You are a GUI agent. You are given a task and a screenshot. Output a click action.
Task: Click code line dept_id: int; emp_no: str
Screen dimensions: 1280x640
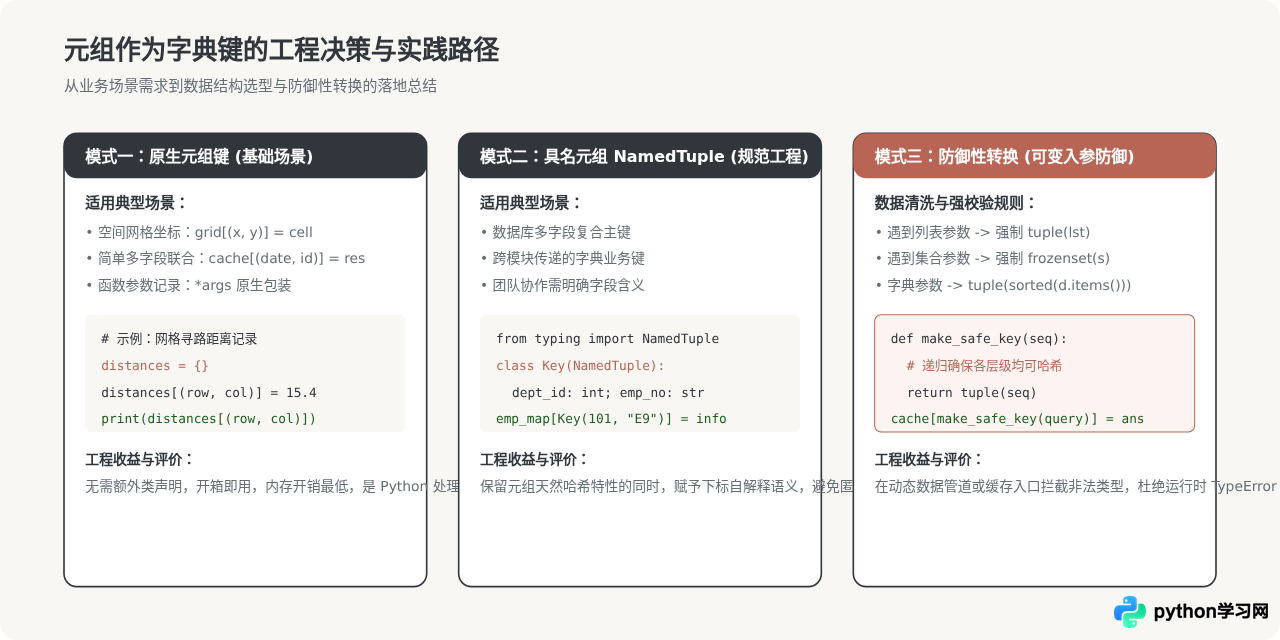(608, 392)
